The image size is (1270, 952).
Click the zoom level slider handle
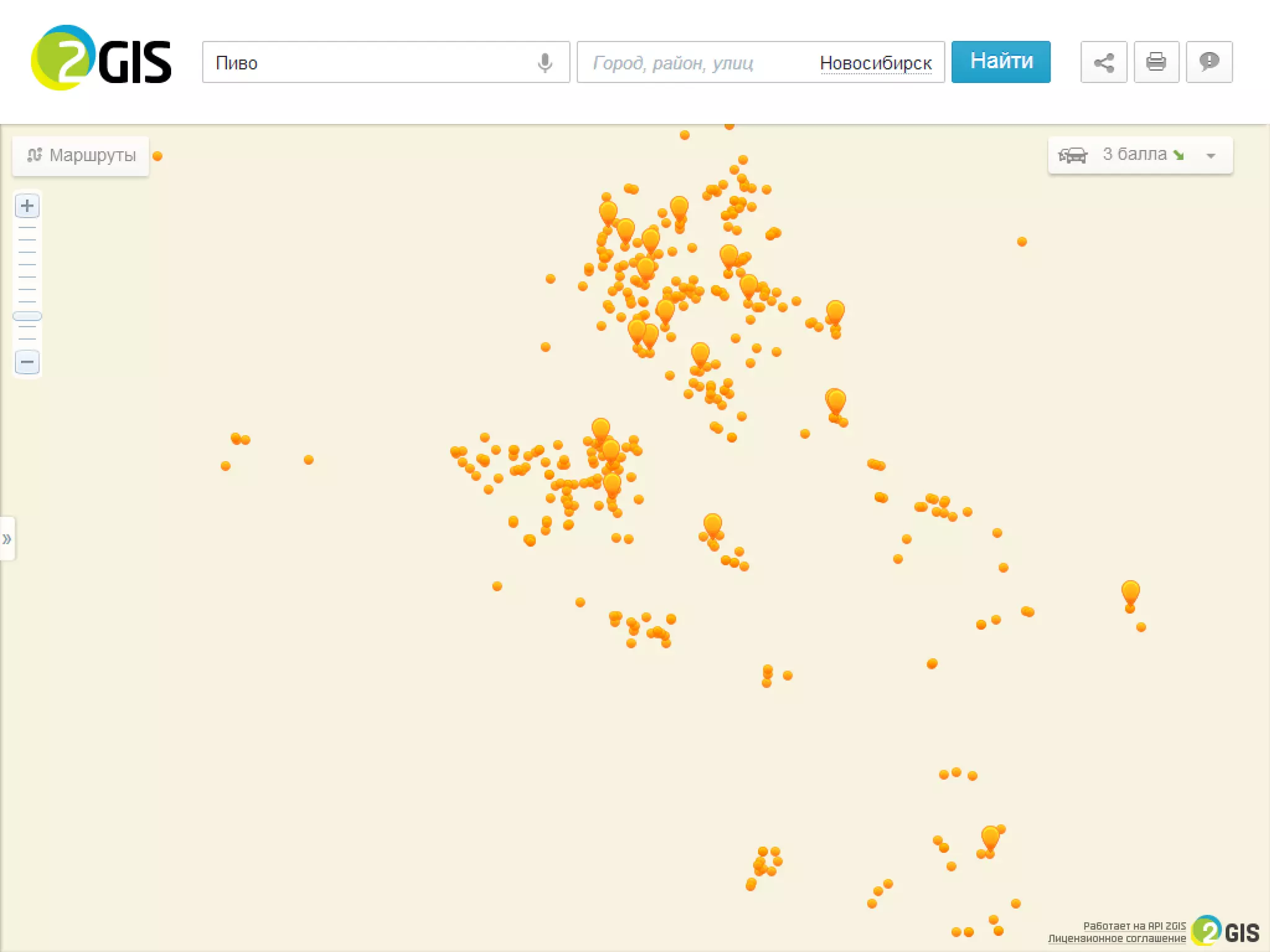pyautogui.click(x=27, y=316)
